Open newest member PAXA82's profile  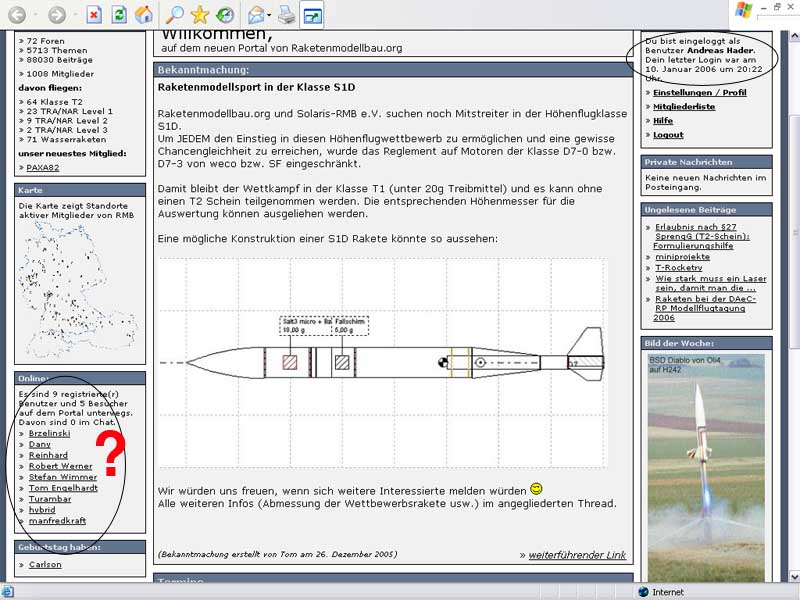tap(43, 167)
